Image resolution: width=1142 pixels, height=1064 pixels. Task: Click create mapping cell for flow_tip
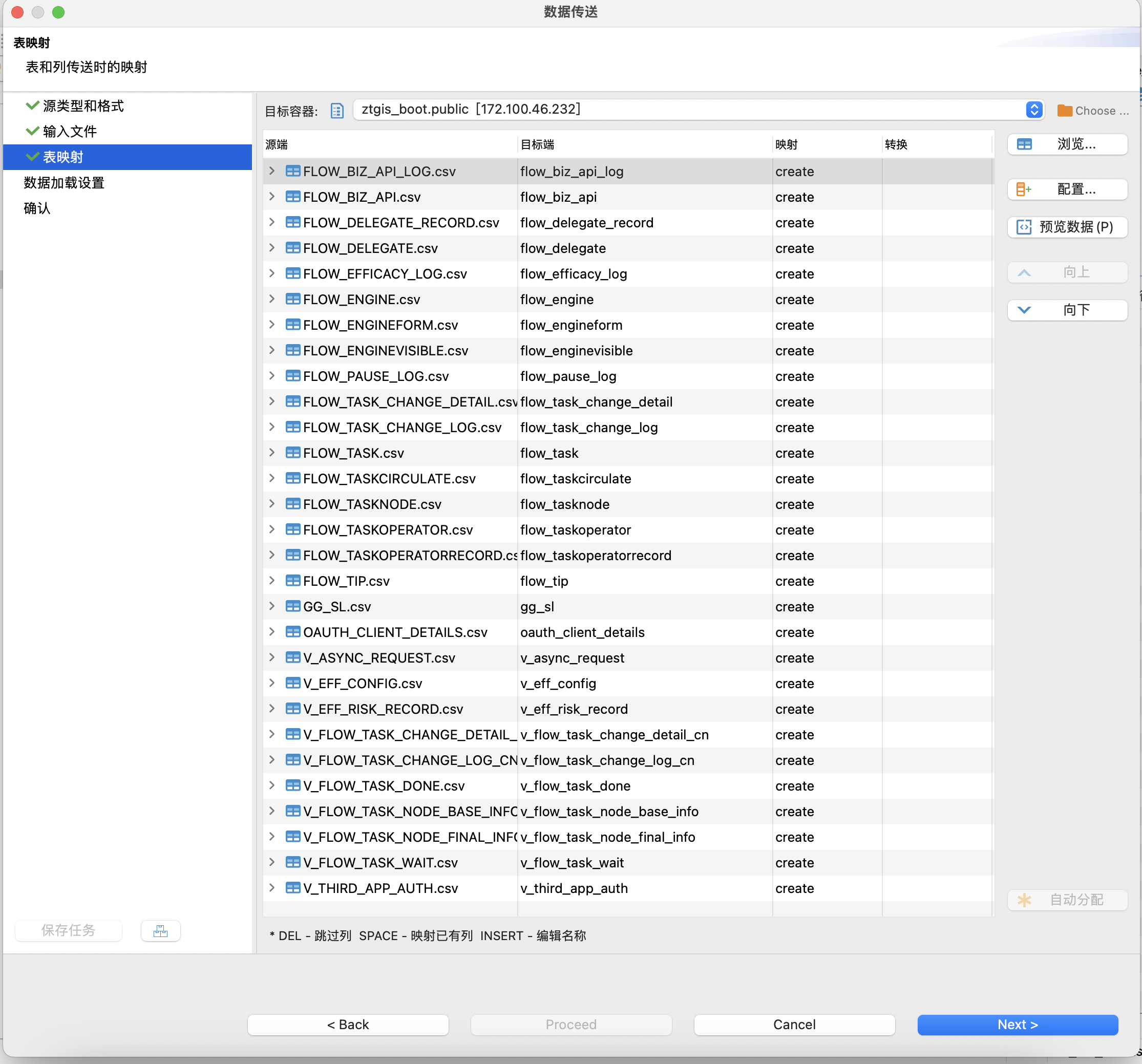(x=794, y=581)
